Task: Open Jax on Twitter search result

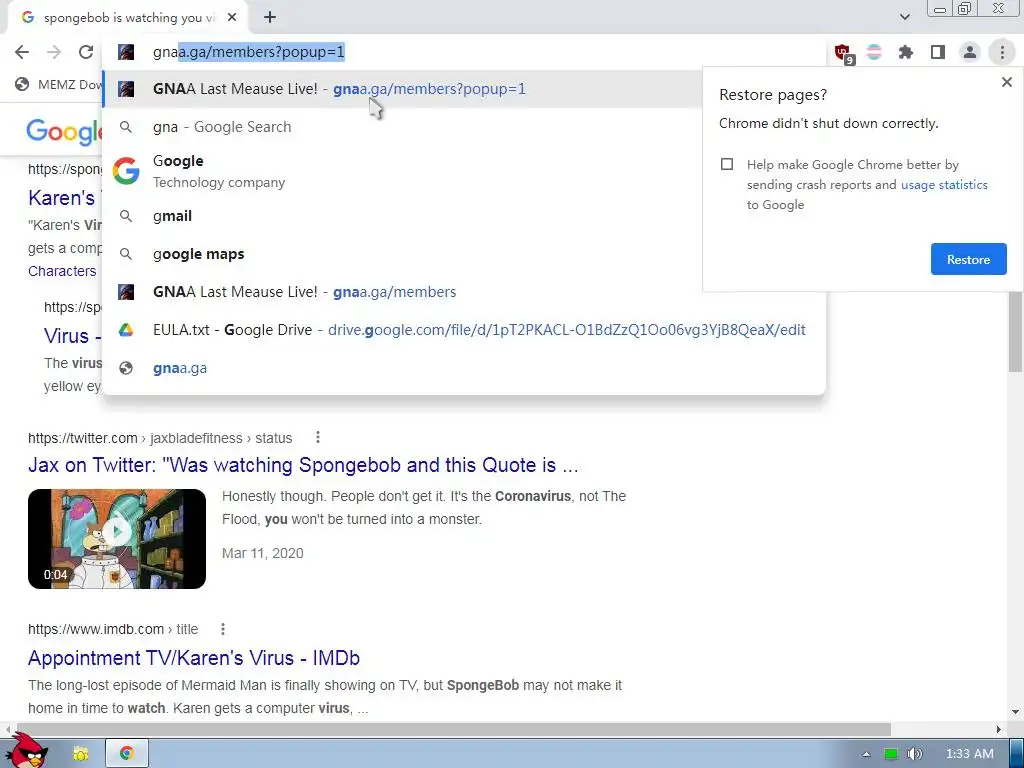Action: click(x=303, y=465)
